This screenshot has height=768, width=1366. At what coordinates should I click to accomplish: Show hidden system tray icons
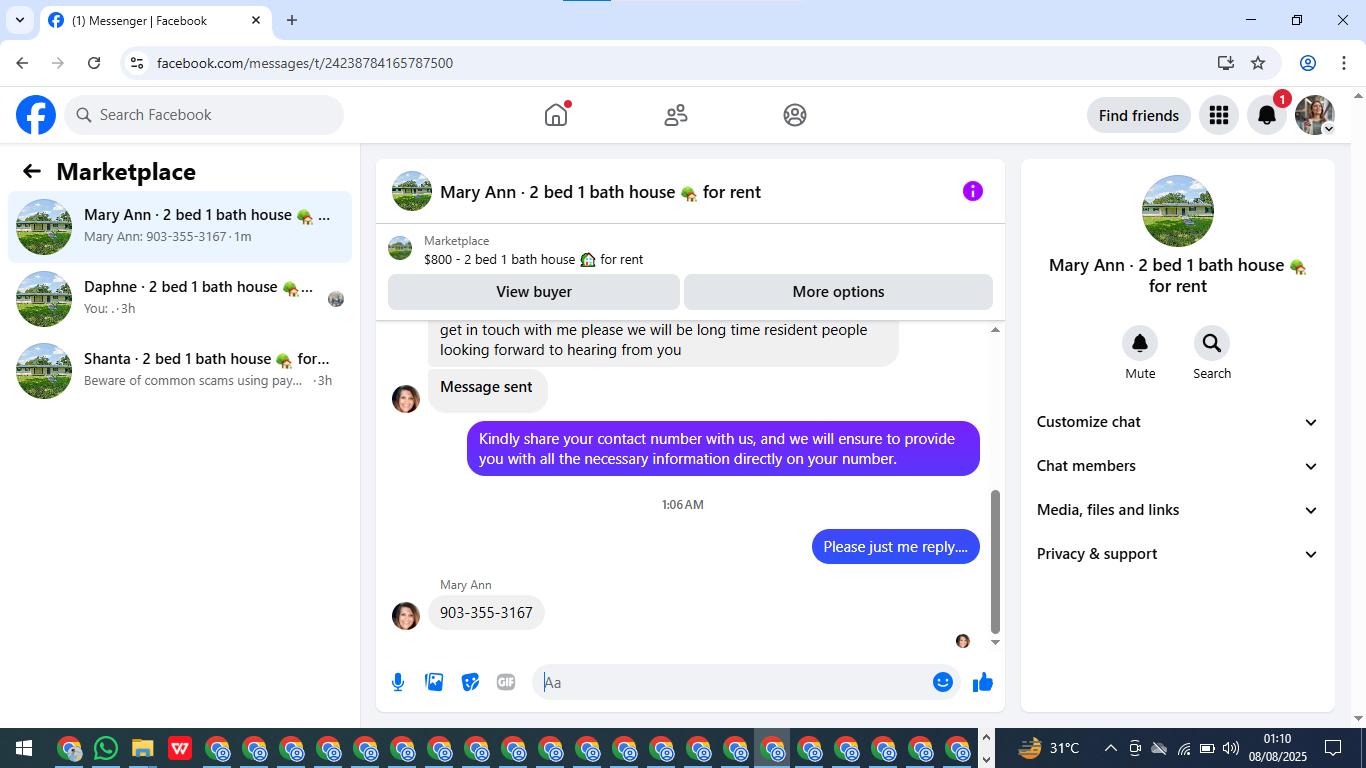click(x=1110, y=748)
